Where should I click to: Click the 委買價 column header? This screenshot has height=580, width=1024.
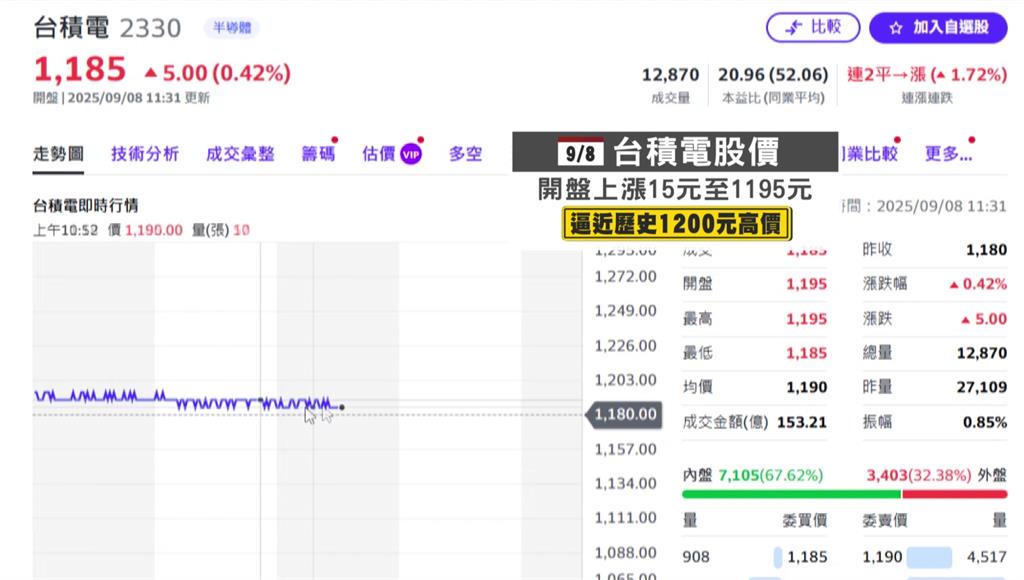tap(805, 521)
